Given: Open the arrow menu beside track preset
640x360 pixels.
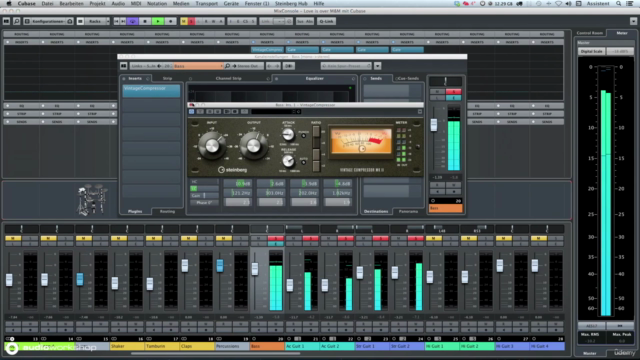Looking at the screenshot, I should coord(378,66).
